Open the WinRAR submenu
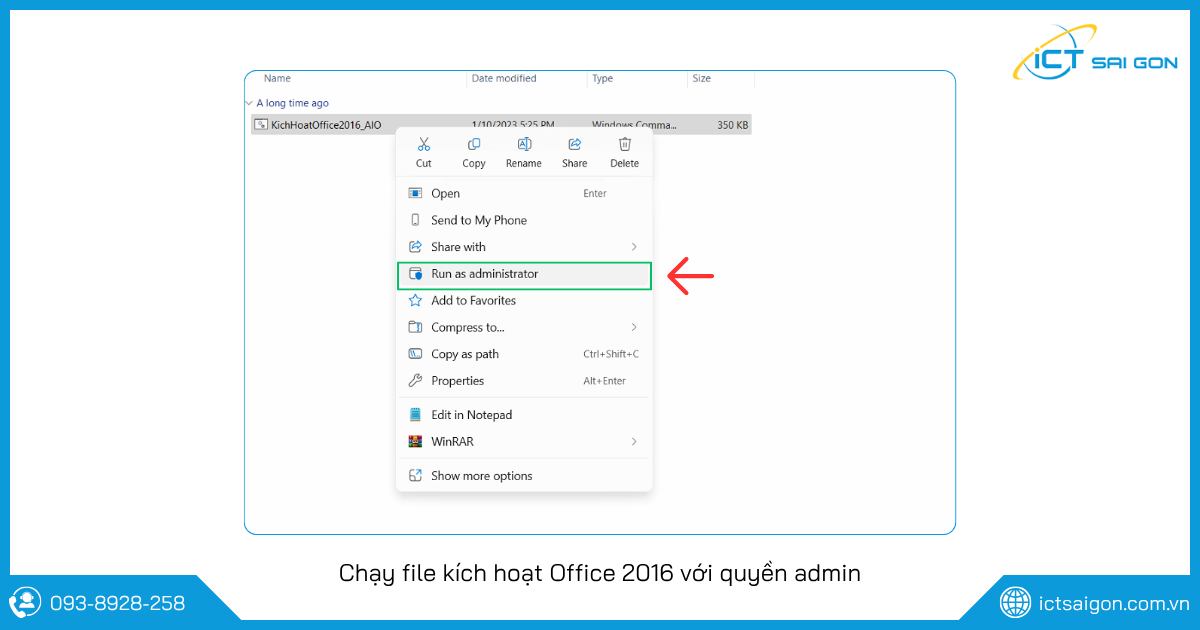 524,441
